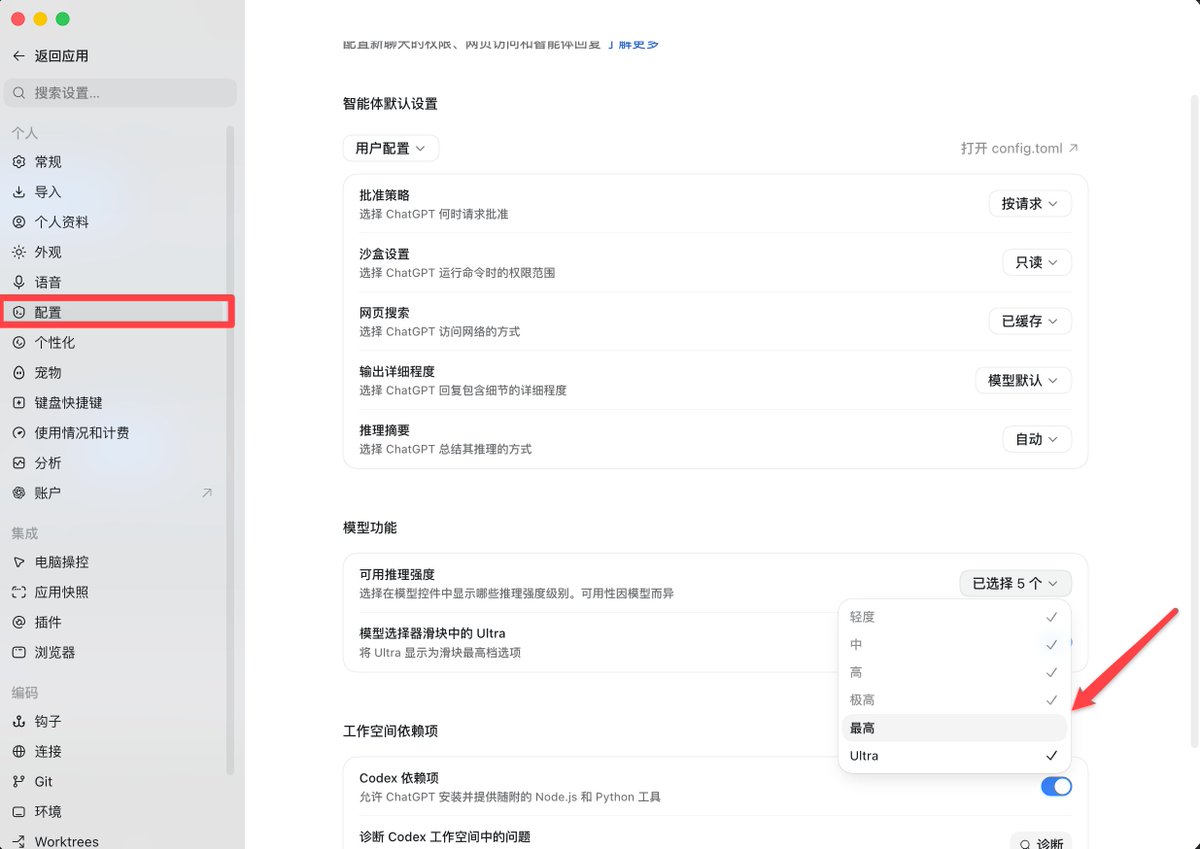The image size is (1200, 849).
Task: Open config.toml via 打开 config.toml link
Action: point(1020,148)
